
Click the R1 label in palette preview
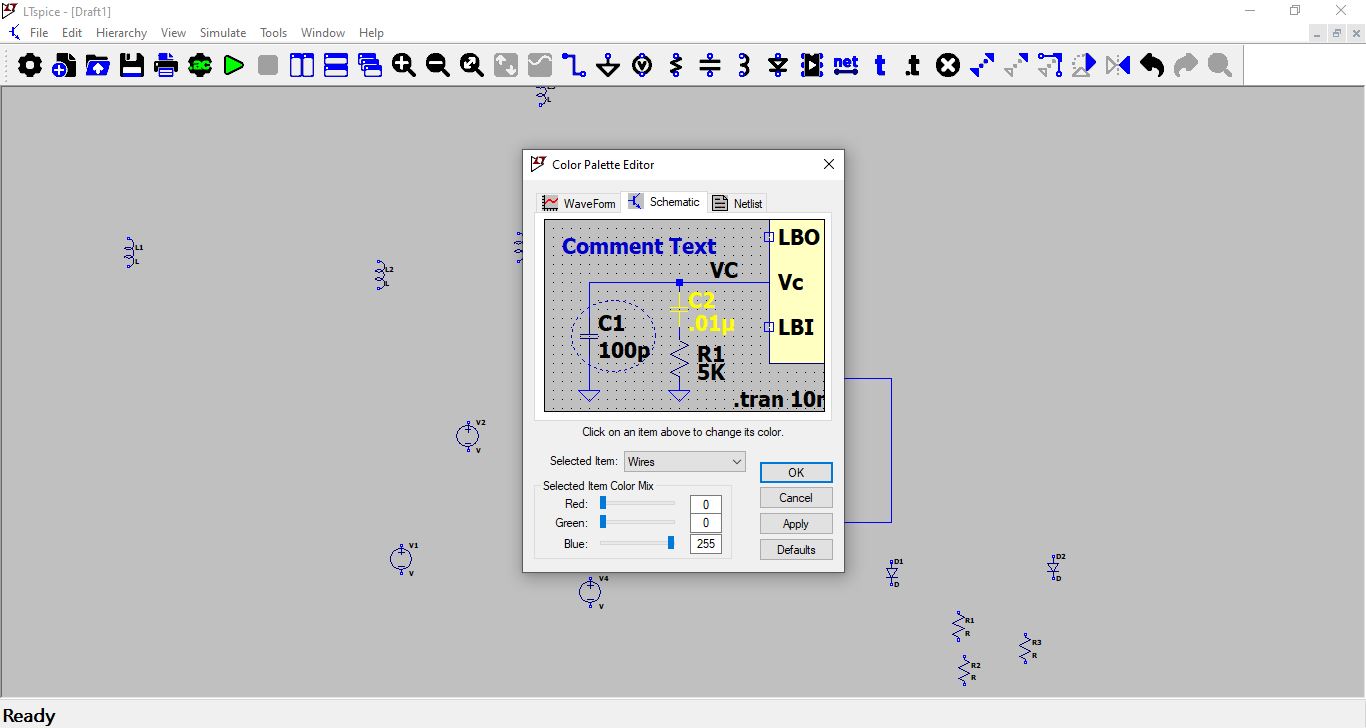coord(711,354)
